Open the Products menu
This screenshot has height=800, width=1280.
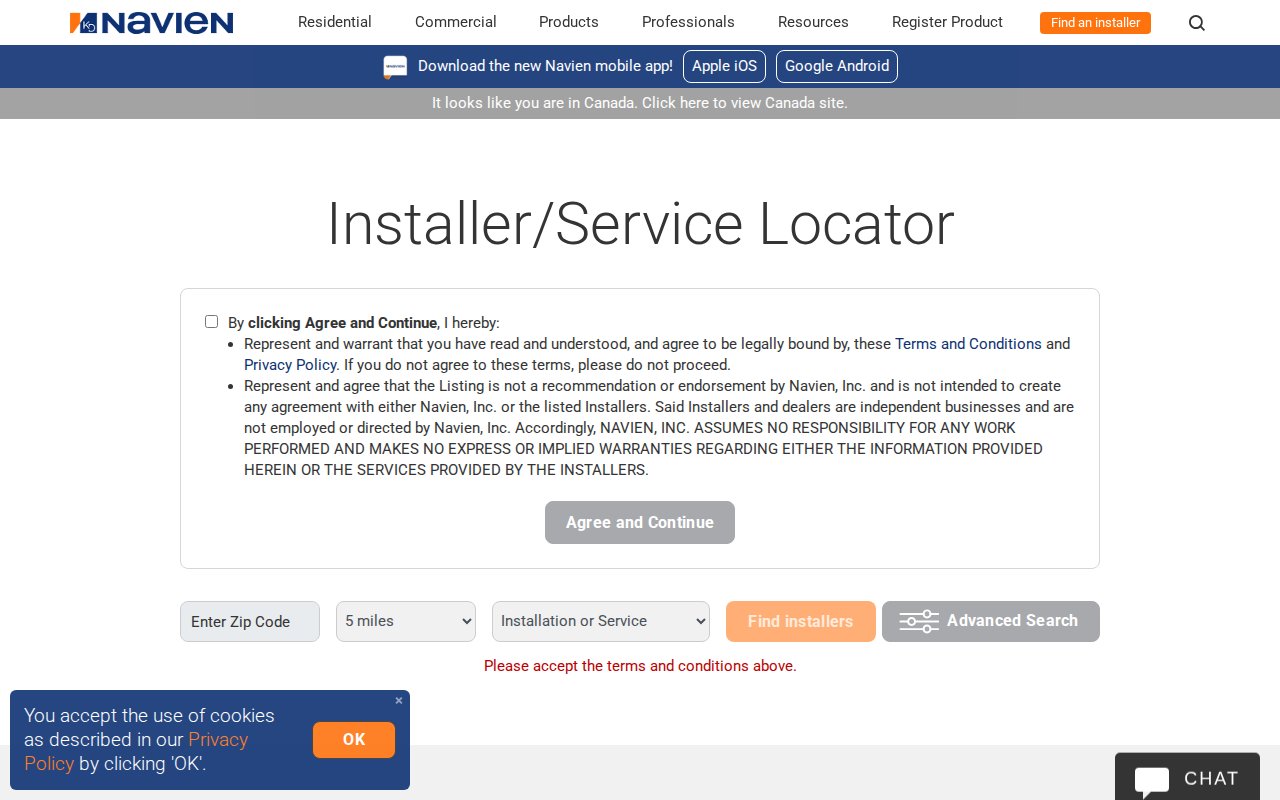click(568, 22)
